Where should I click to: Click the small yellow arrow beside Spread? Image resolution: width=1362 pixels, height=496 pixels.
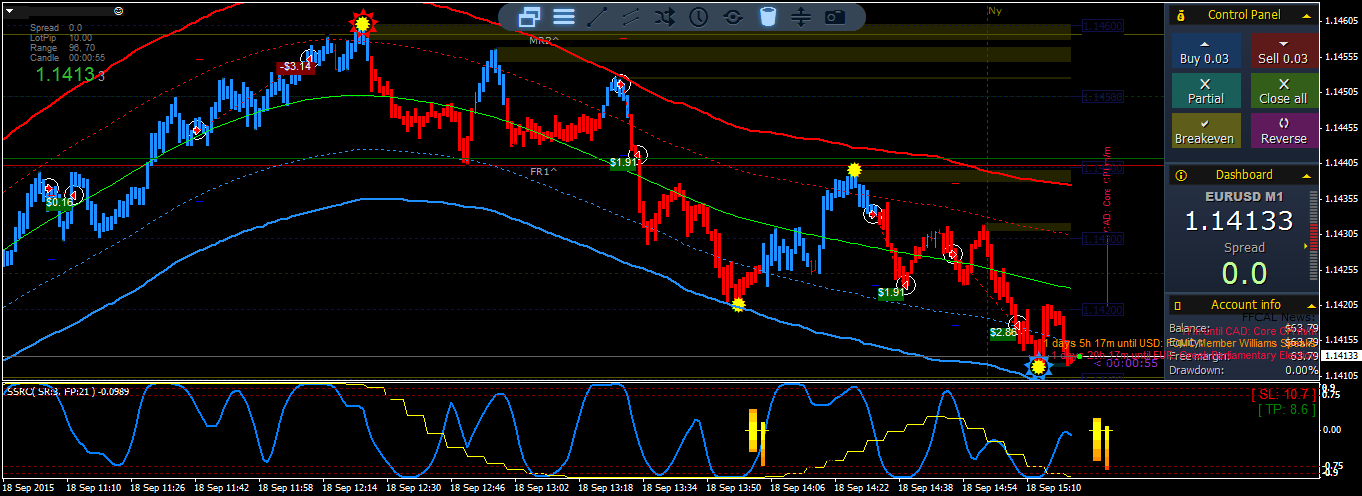(x=1306, y=246)
